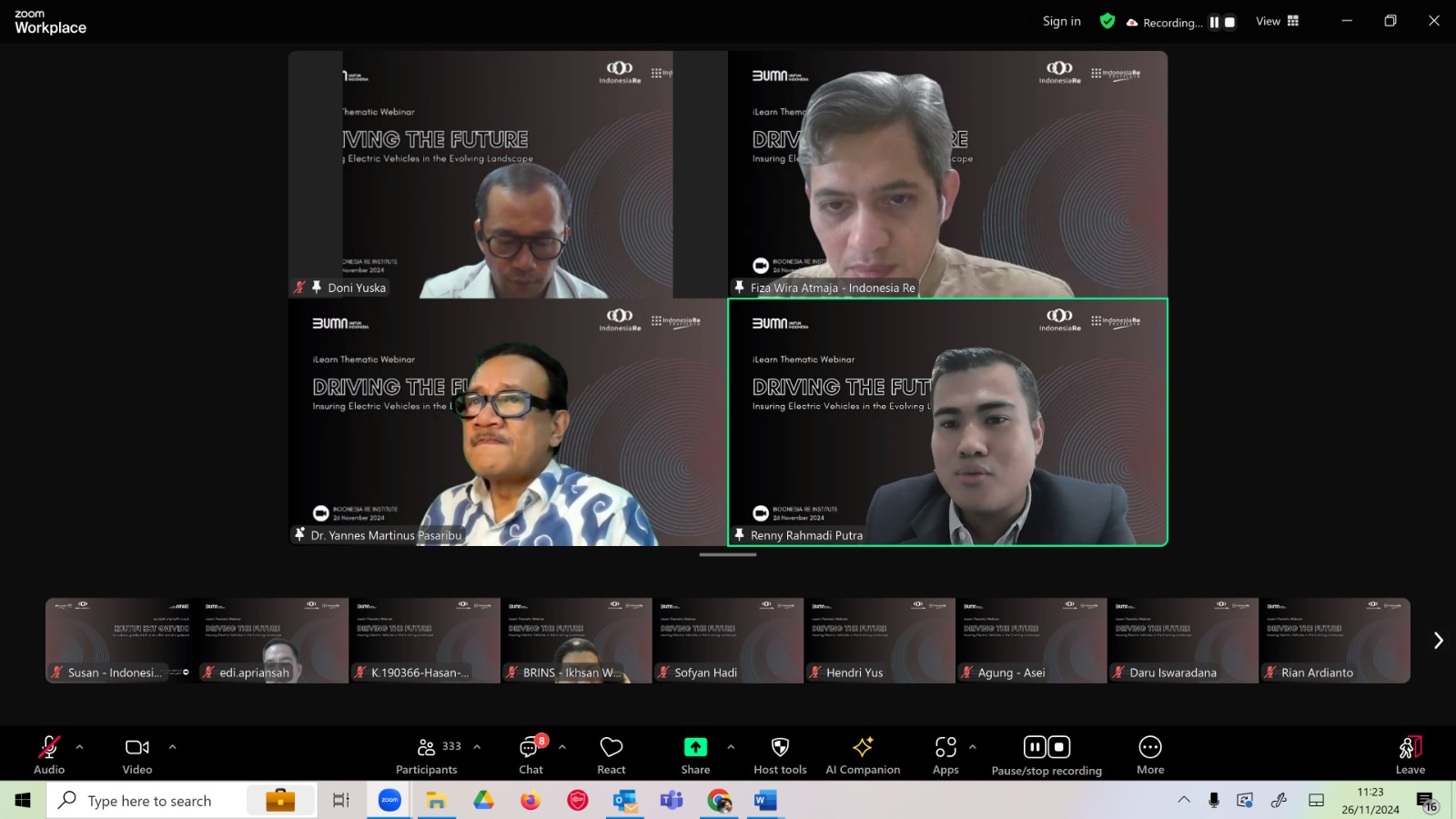Viewport: 1456px width, 819px height.
Task: Open React emoji menu
Action: [x=612, y=754]
